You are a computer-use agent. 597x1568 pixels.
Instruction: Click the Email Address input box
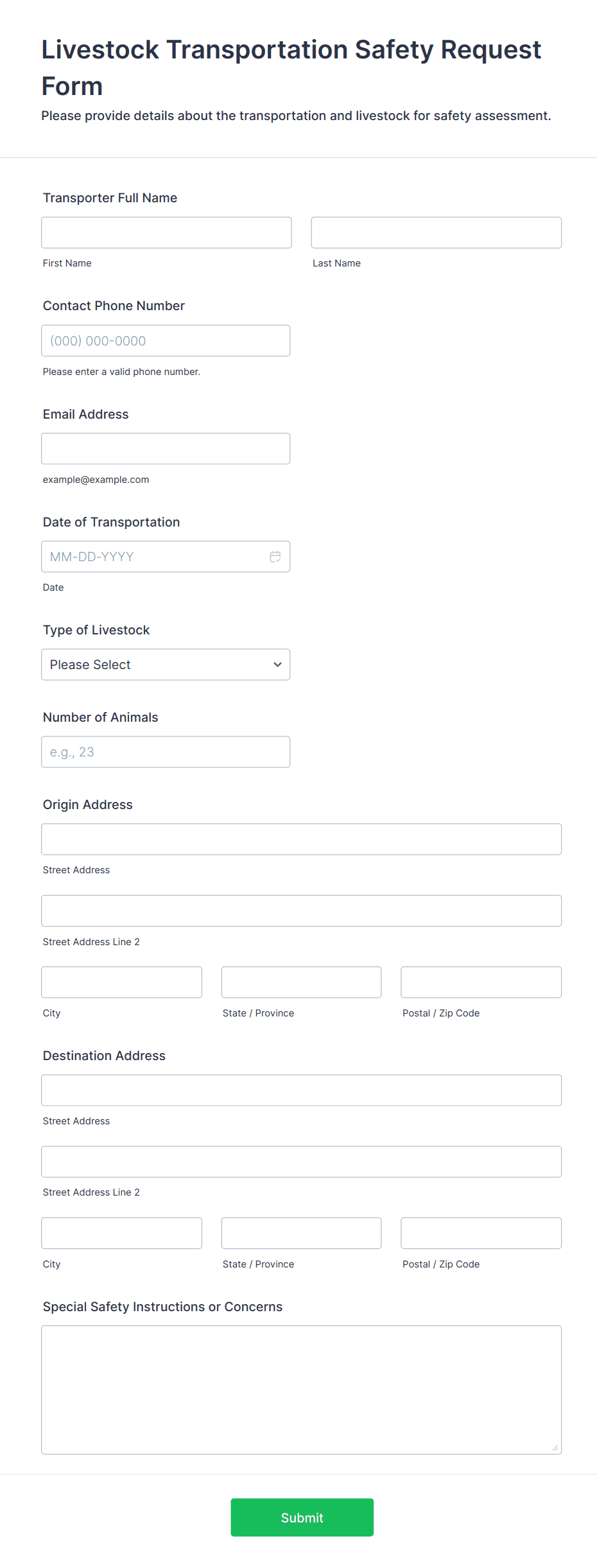coord(166,449)
